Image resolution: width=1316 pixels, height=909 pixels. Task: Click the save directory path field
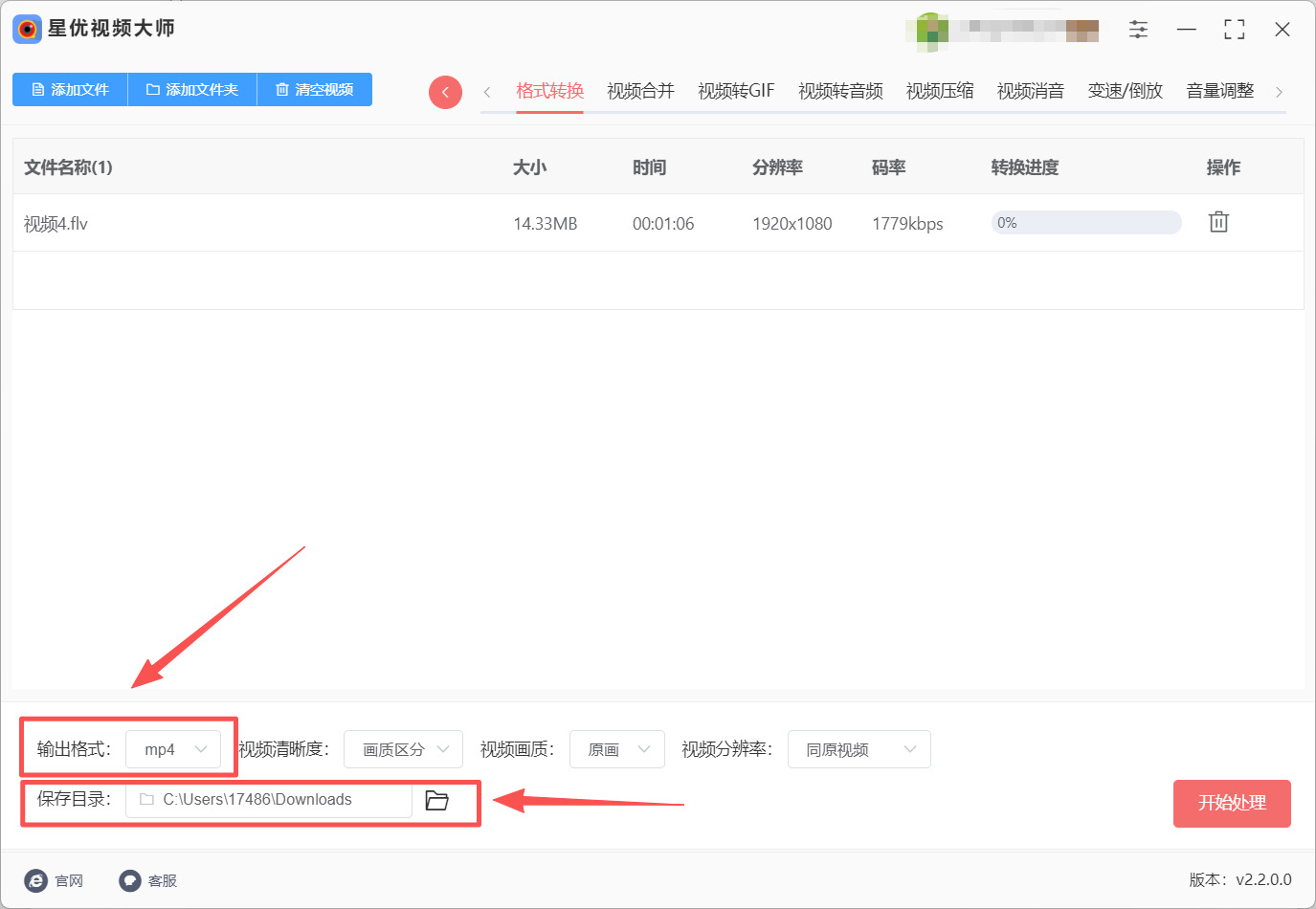(x=269, y=800)
